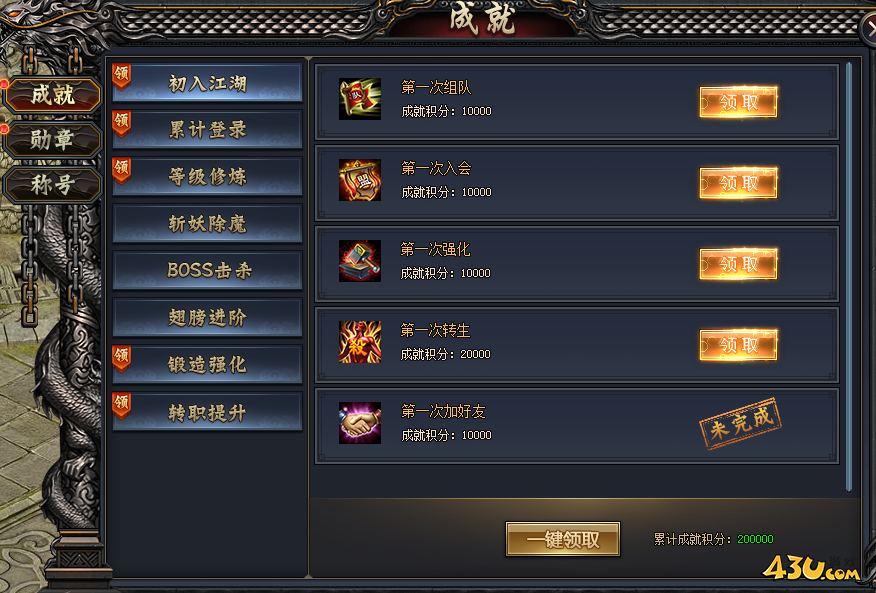Viewport: 876px width, 593px height.
Task: Click the 第一次强化 hammer icon
Action: click(360, 261)
